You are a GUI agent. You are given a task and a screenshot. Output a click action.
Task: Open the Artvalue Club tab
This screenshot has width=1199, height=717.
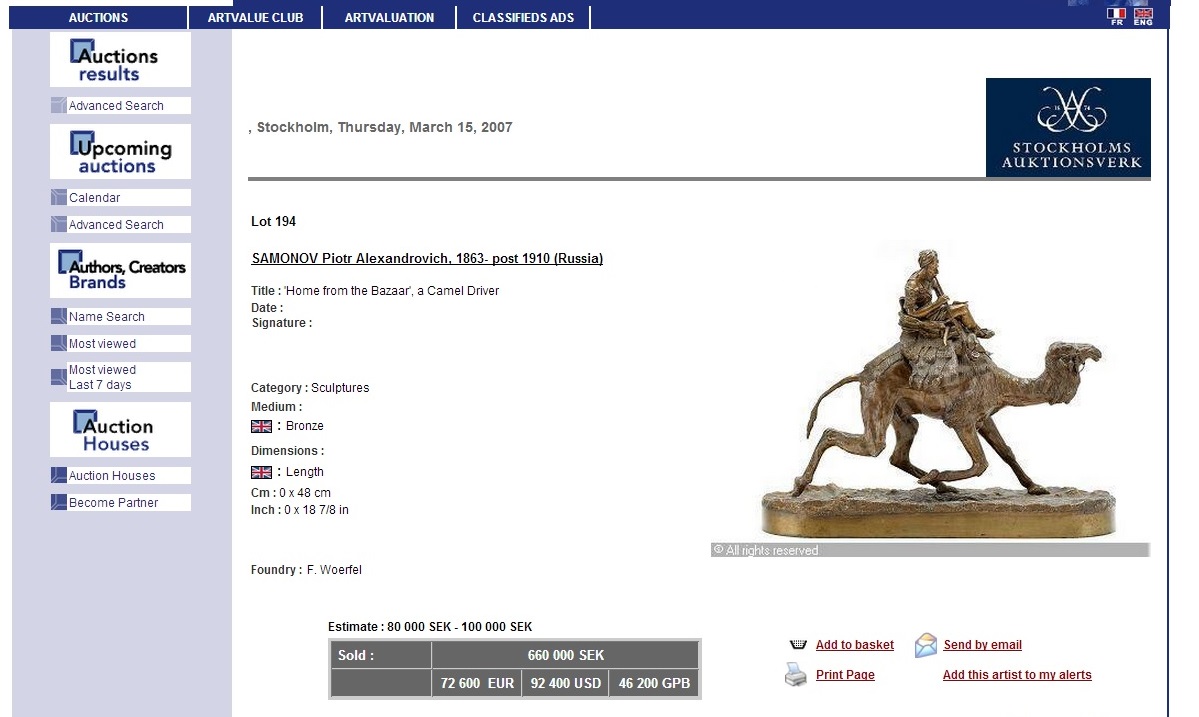[x=255, y=18]
